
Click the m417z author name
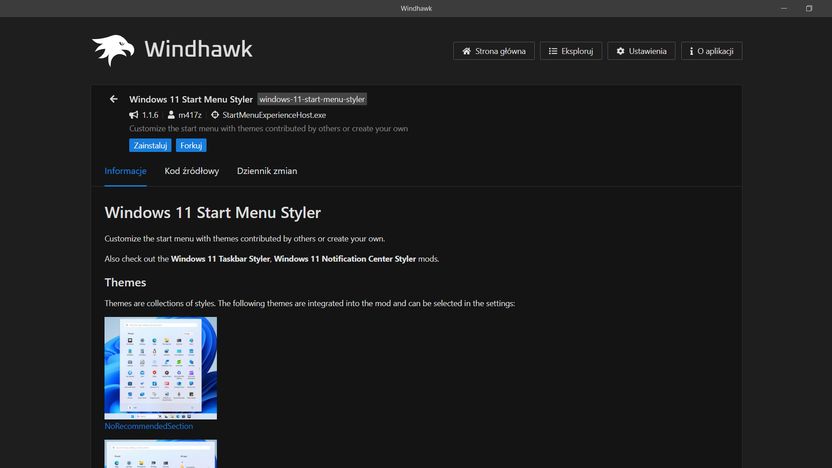(190, 115)
